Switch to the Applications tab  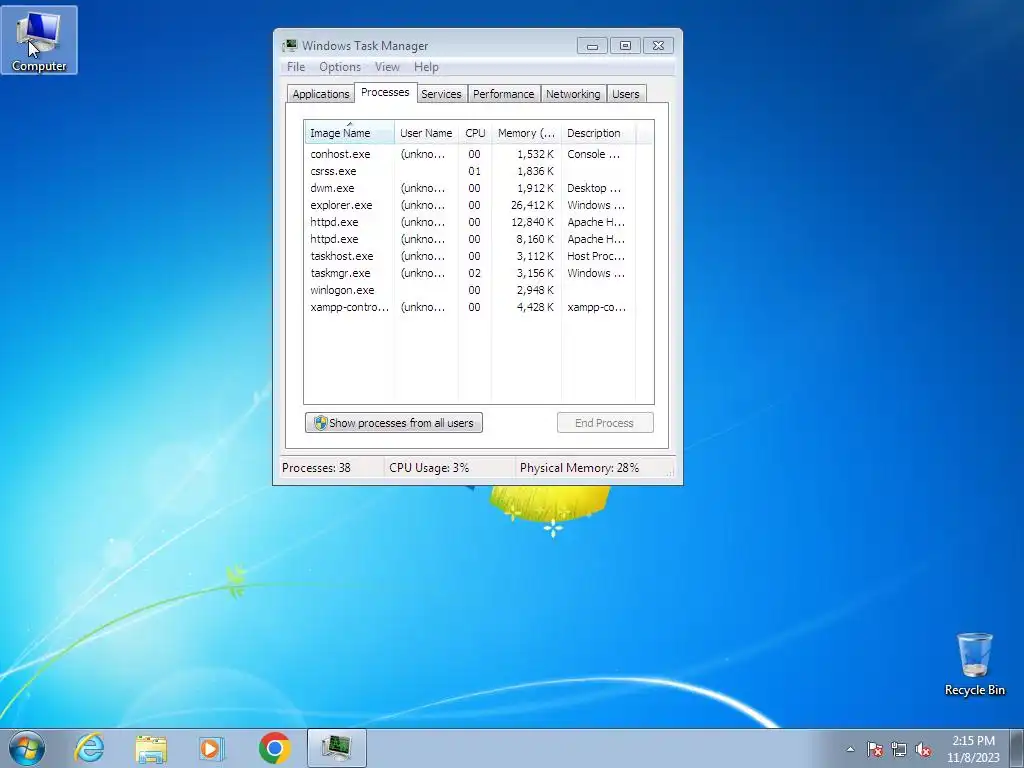tap(321, 94)
